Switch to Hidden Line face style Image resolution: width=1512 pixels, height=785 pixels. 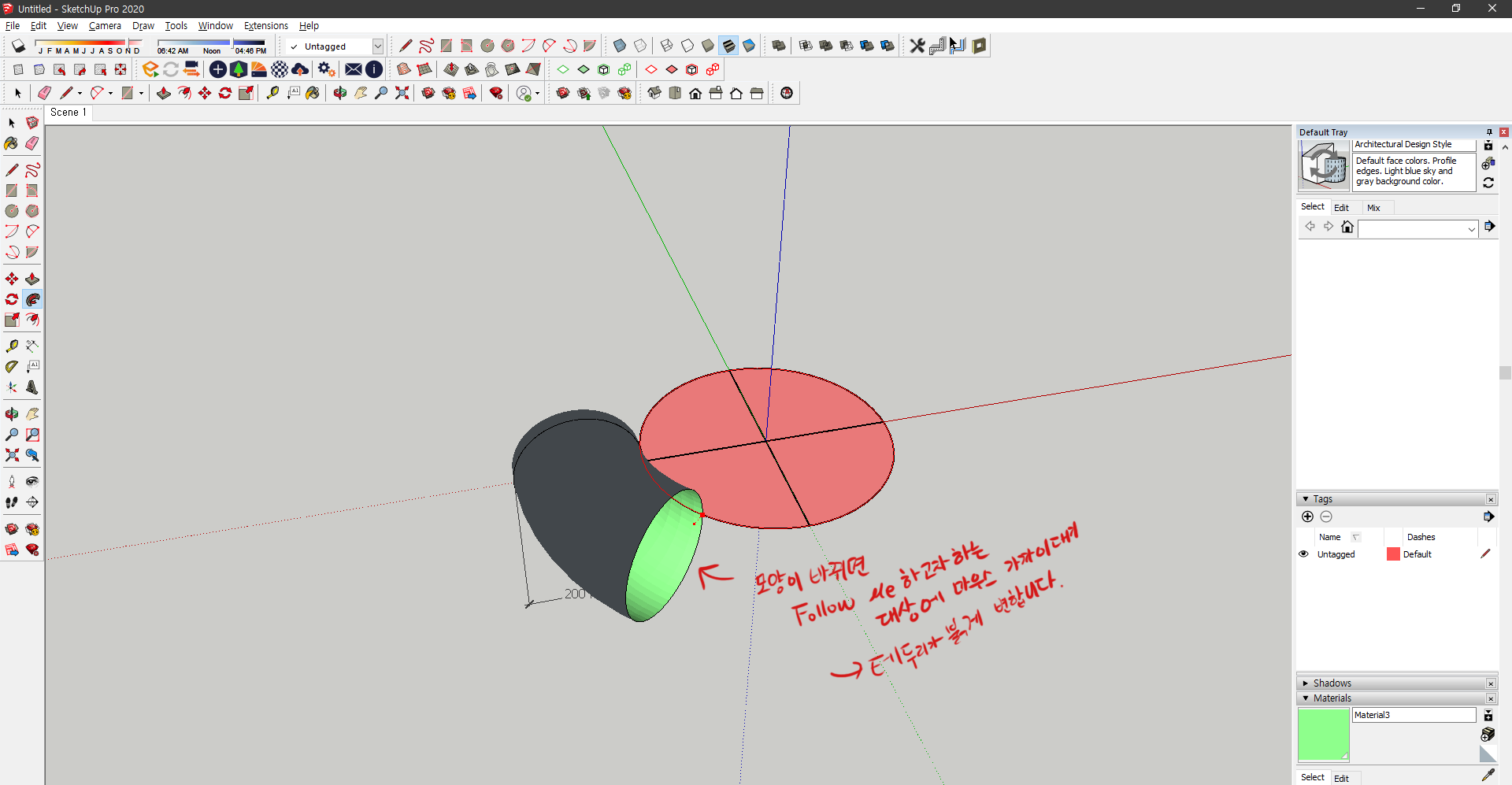pyautogui.click(x=687, y=46)
